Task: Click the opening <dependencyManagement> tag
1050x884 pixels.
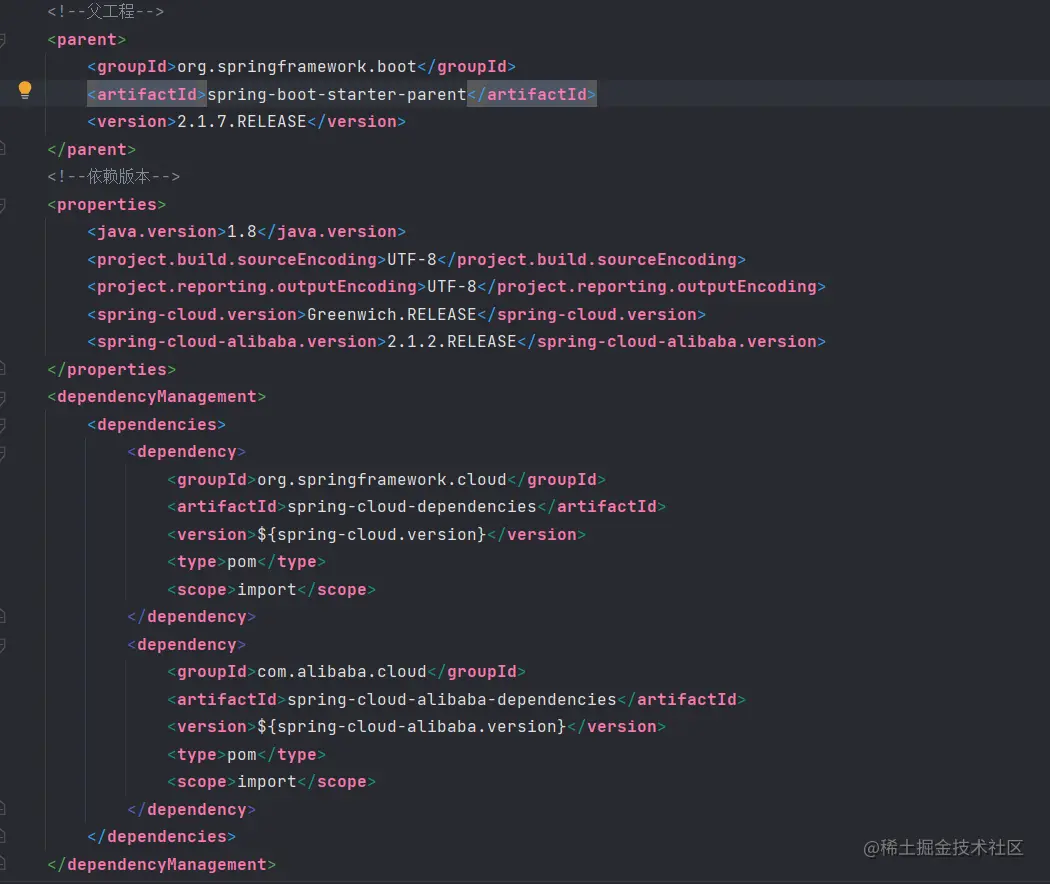Action: click(x=157, y=396)
